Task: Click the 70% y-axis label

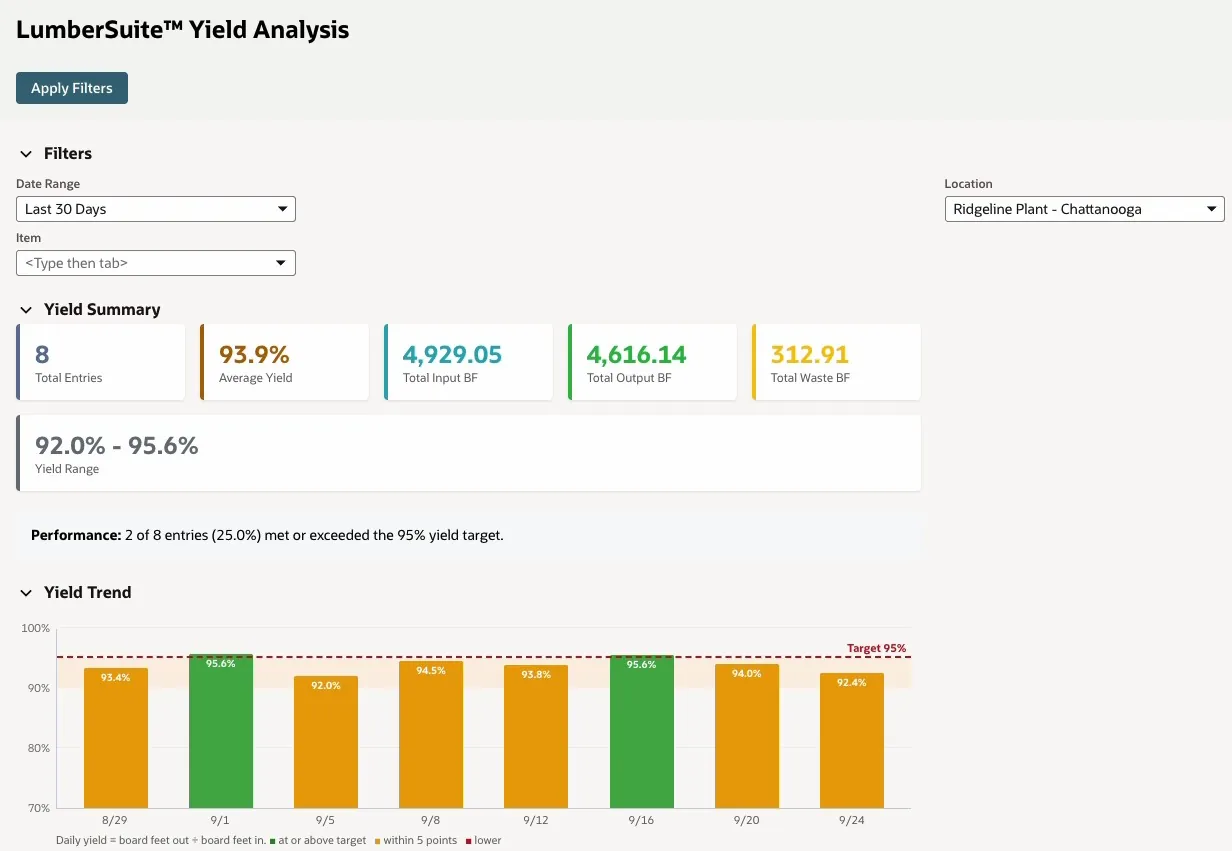Action: click(37, 808)
